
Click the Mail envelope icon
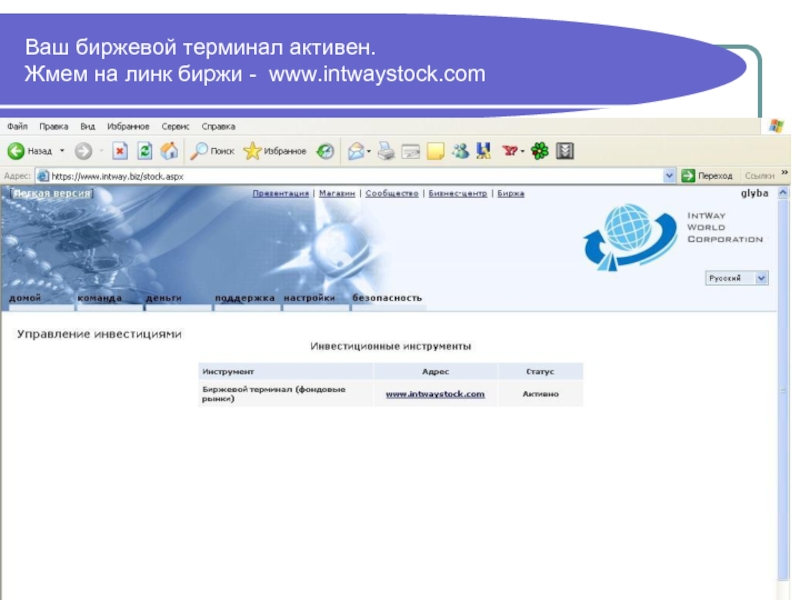point(356,151)
